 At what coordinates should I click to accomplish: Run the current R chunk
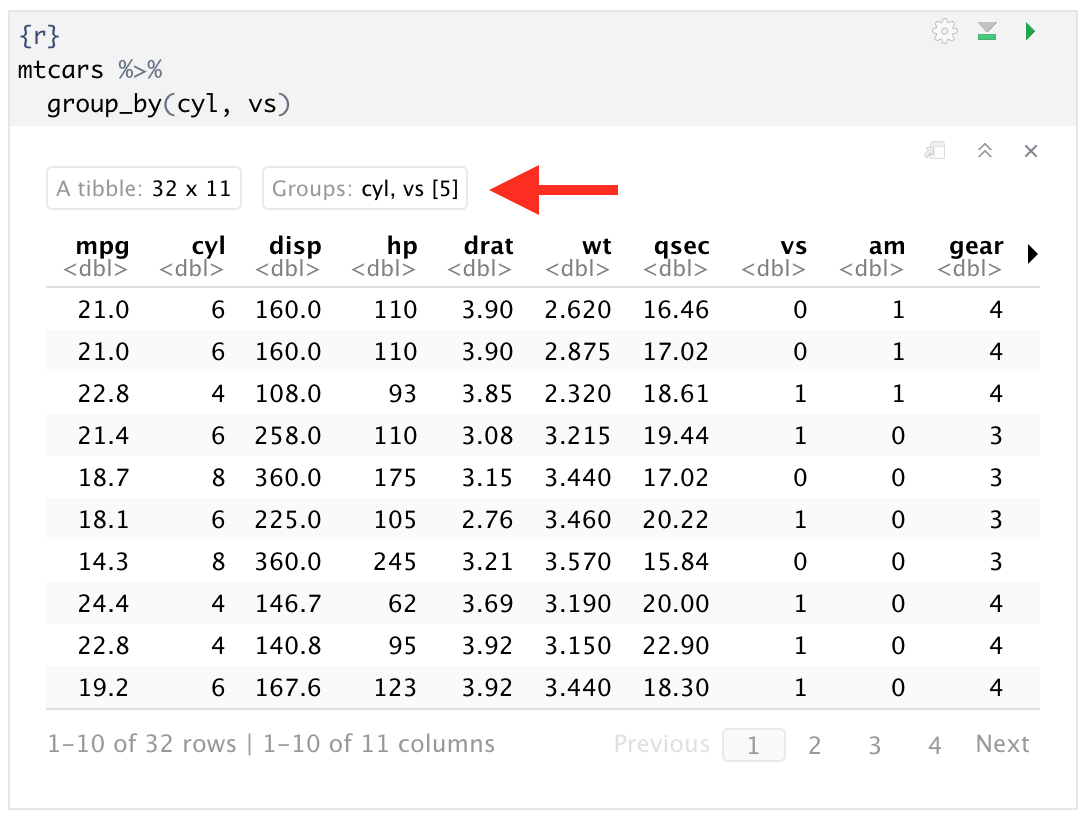click(x=1030, y=31)
